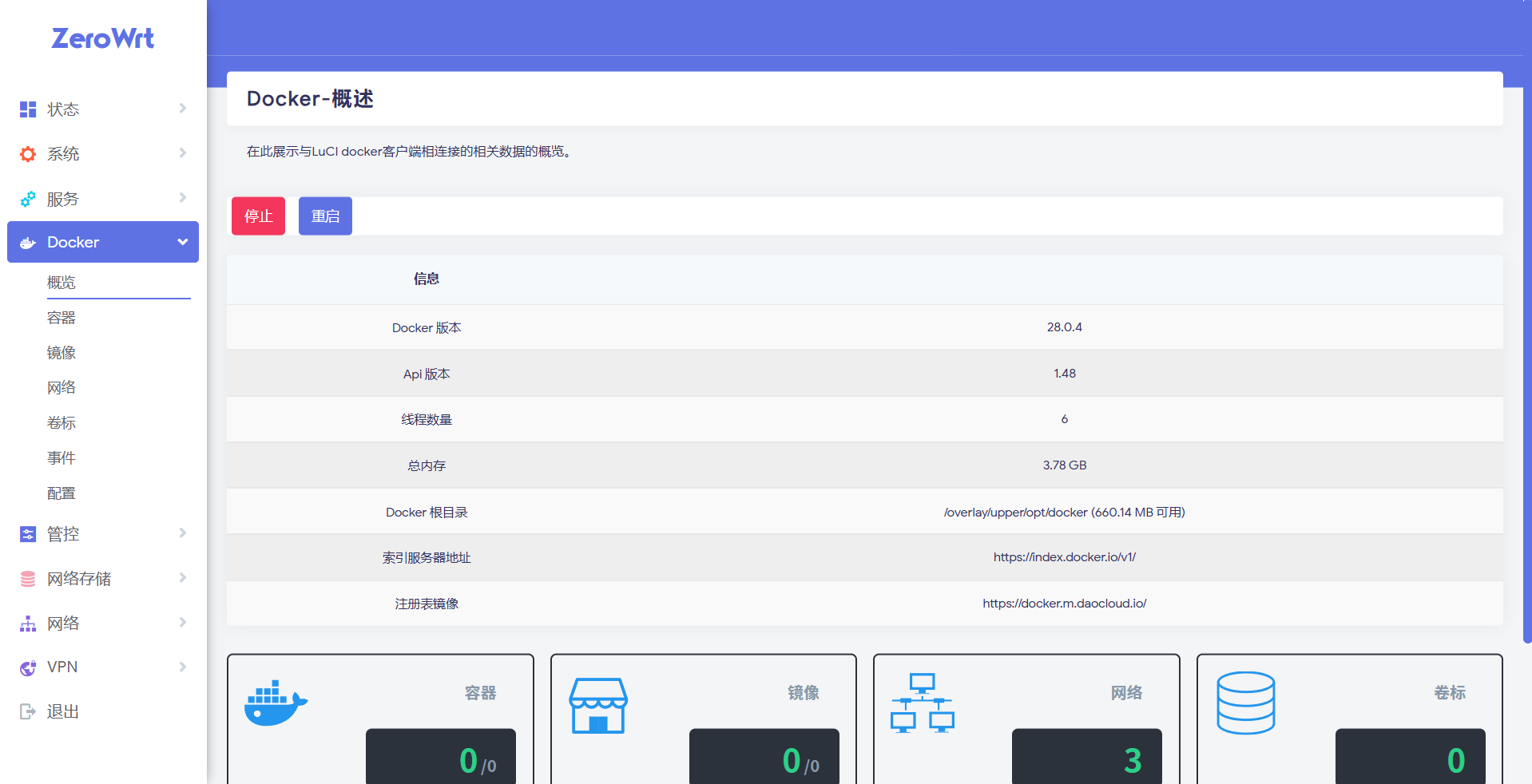This screenshot has height=784, width=1532.
Task: Click the 容器 card title
Action: (481, 693)
